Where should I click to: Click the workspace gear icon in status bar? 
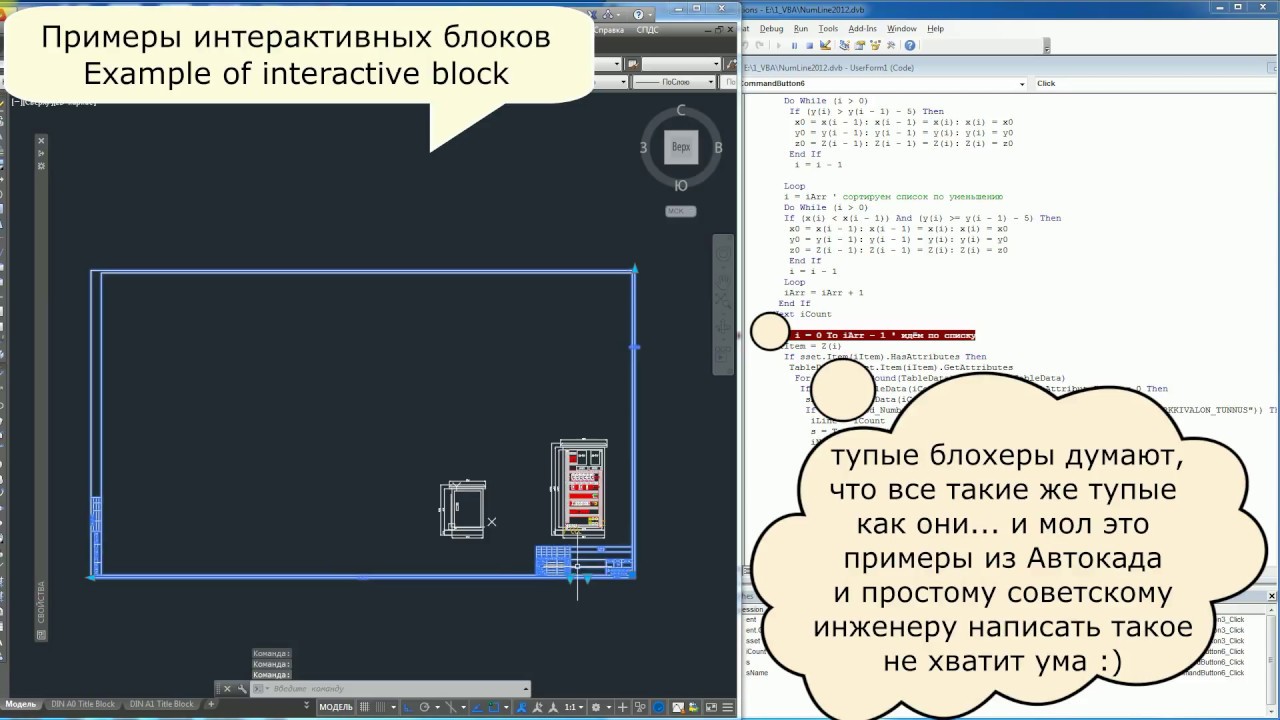tap(596, 707)
